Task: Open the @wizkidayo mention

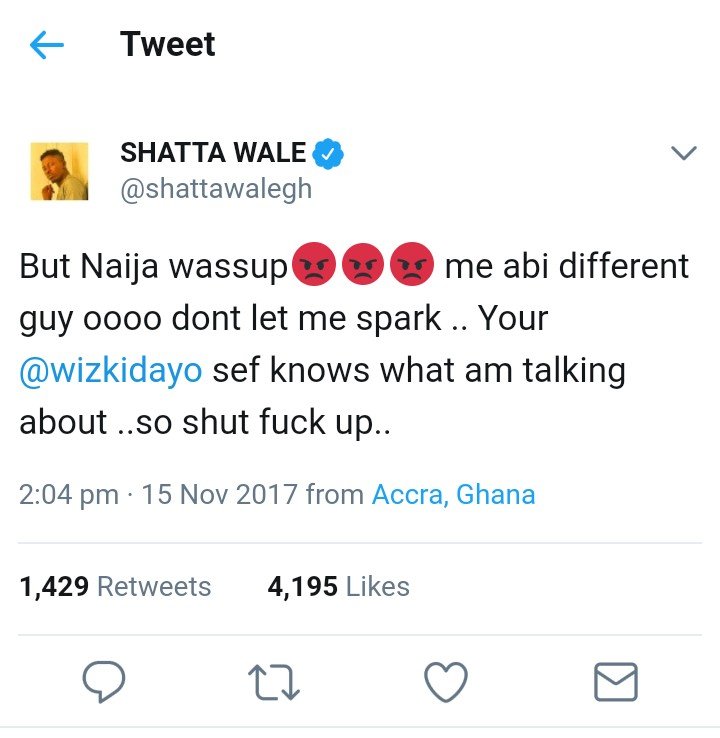Action: (x=111, y=370)
